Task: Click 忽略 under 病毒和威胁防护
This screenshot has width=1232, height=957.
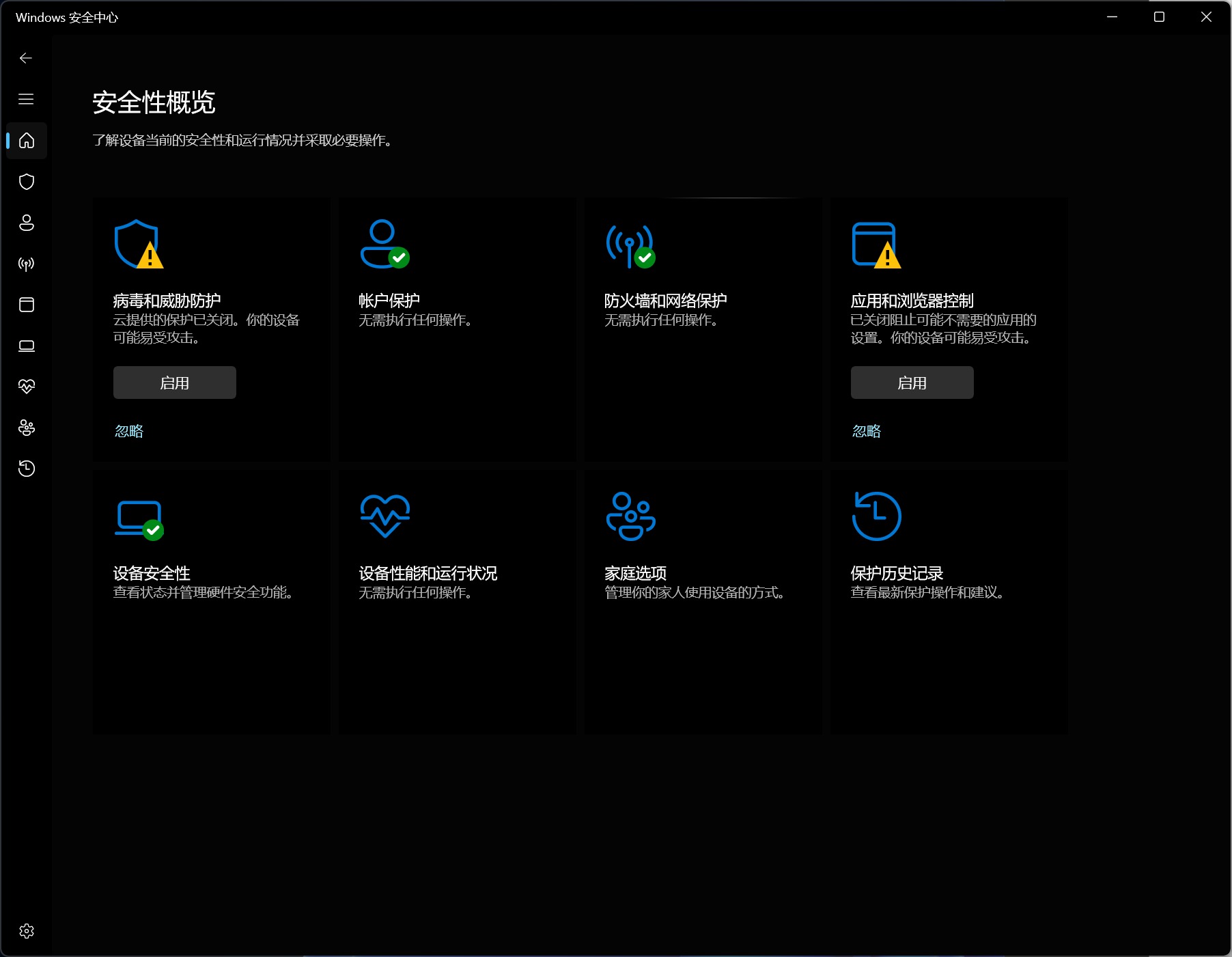Action: point(129,431)
